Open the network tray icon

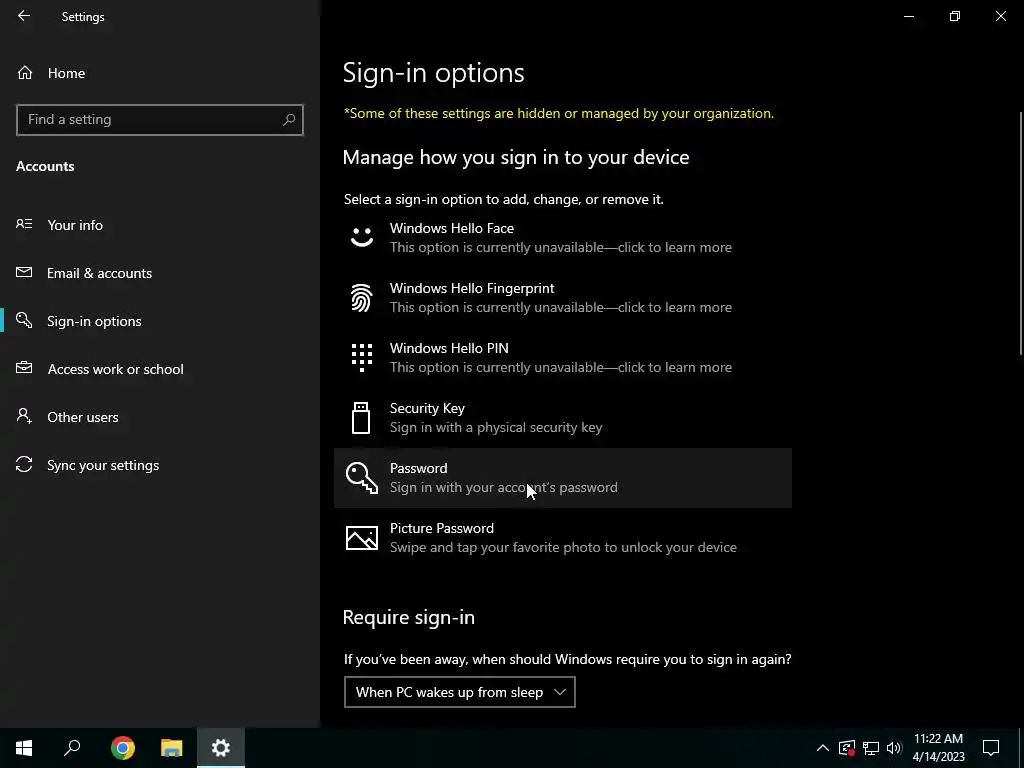871,748
